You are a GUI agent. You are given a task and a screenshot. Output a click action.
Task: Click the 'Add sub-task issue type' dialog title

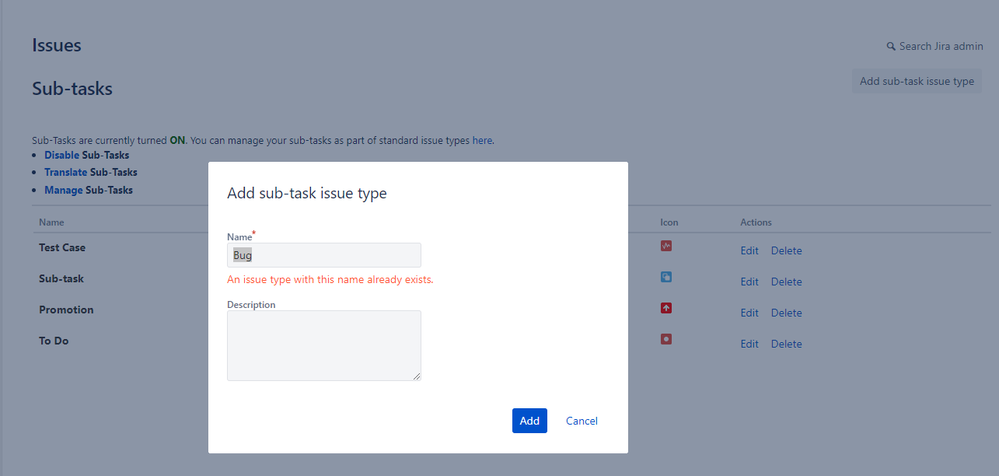[307, 193]
